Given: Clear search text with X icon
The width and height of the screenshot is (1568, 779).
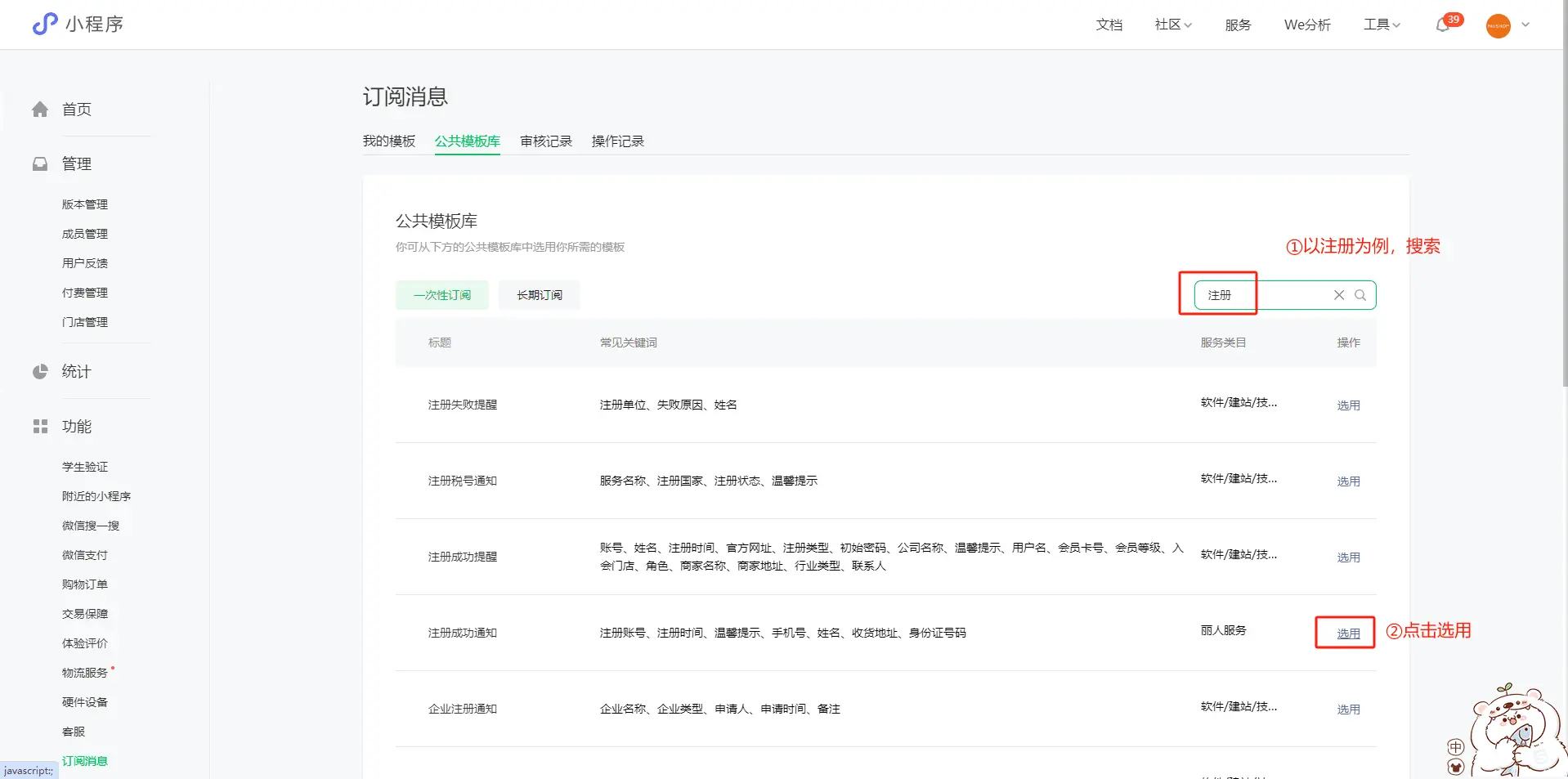Looking at the screenshot, I should click(x=1339, y=295).
